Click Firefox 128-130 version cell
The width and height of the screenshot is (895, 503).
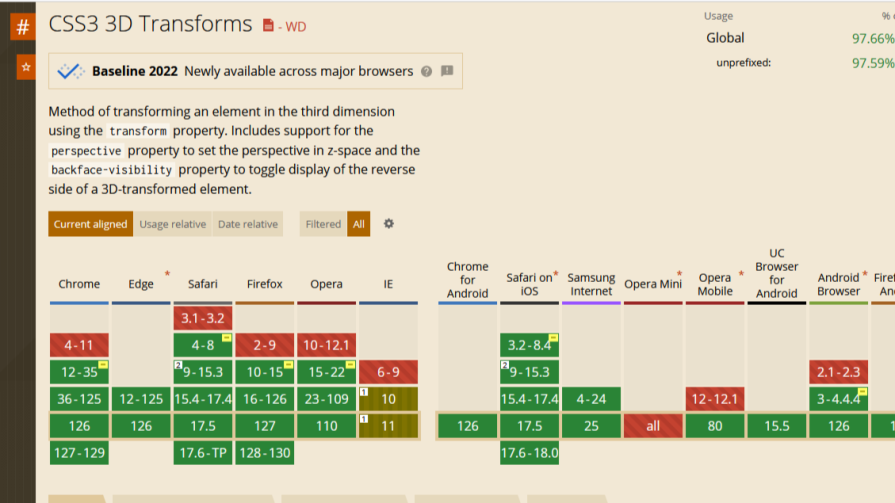(x=264, y=453)
